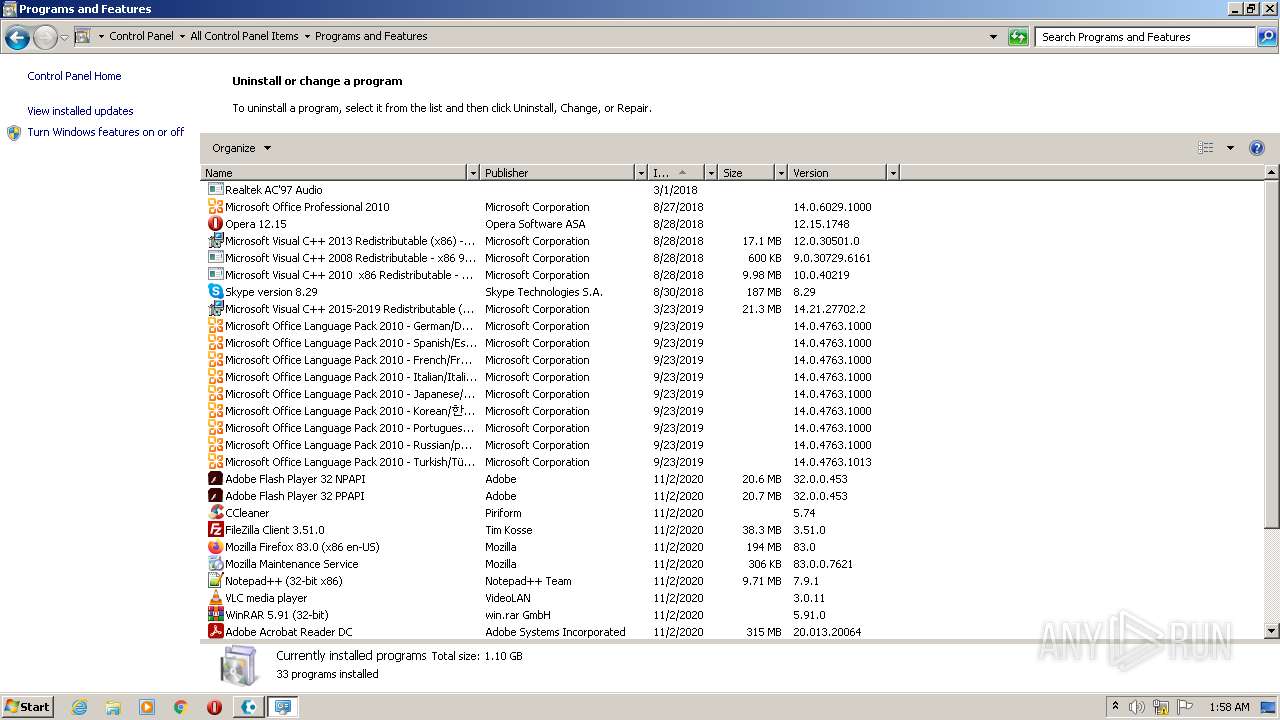Click the Notepad++ program icon
This screenshot has height=720, width=1280.
point(215,580)
